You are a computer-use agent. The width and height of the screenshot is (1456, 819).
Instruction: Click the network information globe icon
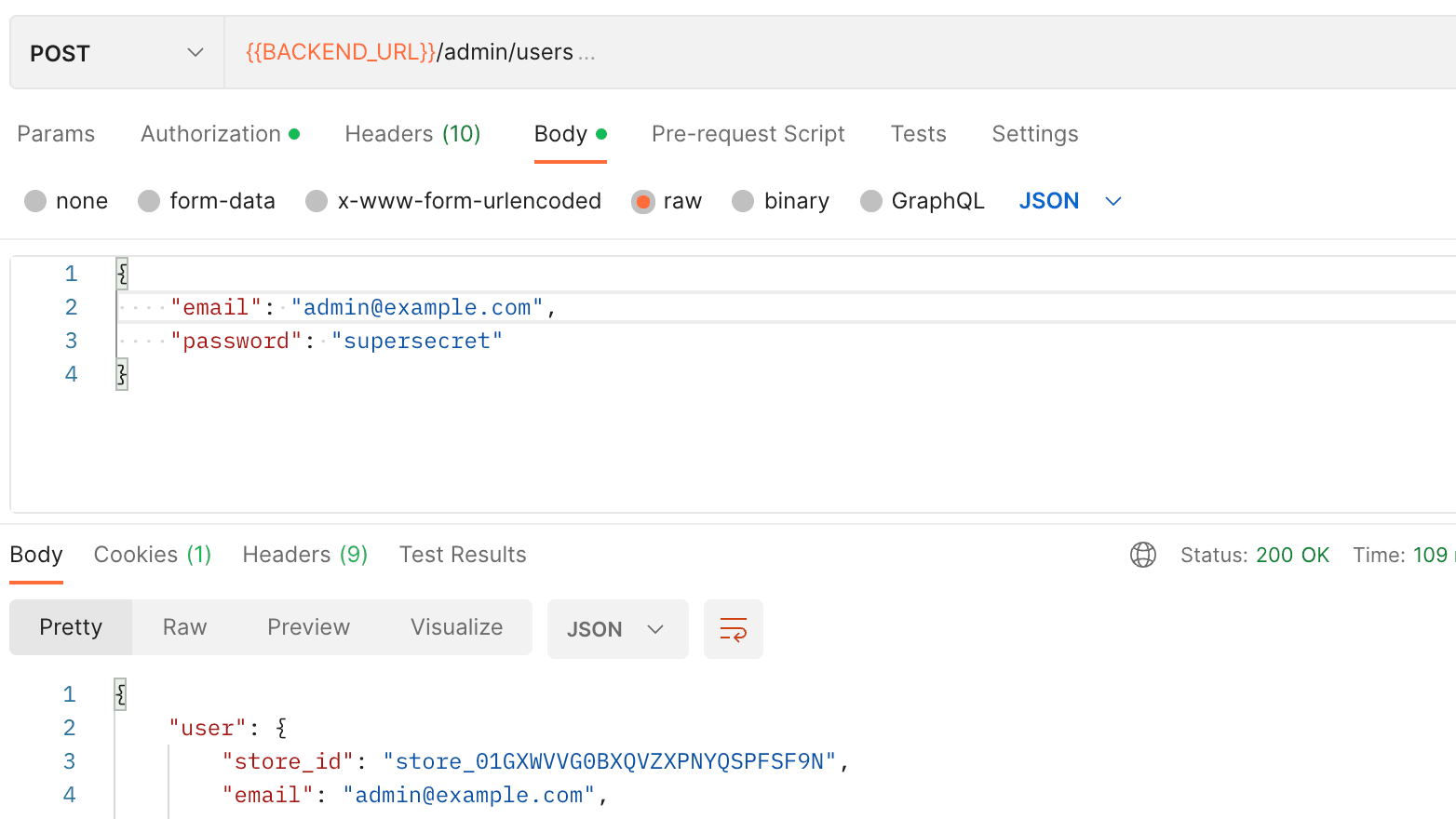1143,555
